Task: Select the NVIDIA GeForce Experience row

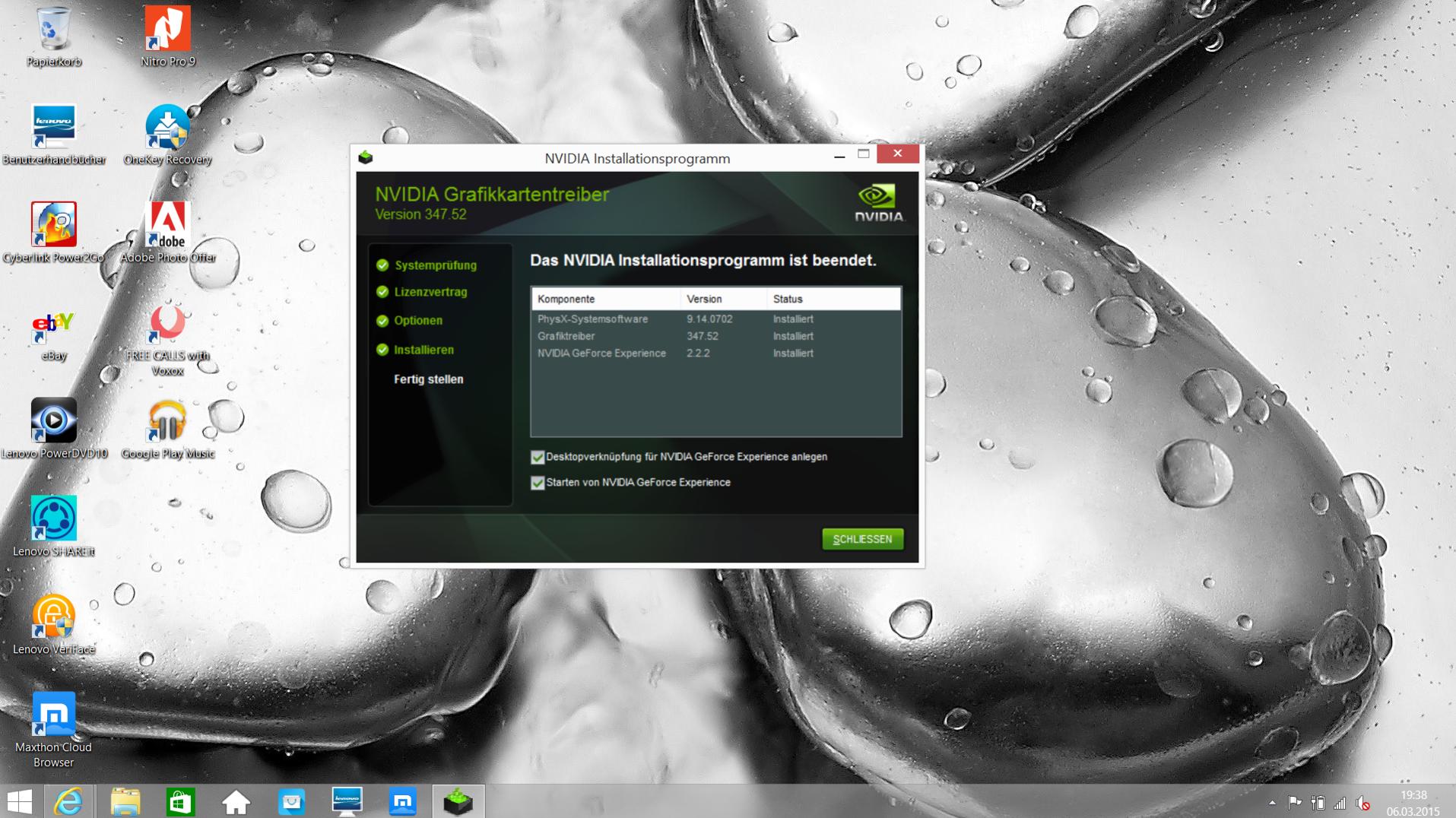Action: pos(715,354)
